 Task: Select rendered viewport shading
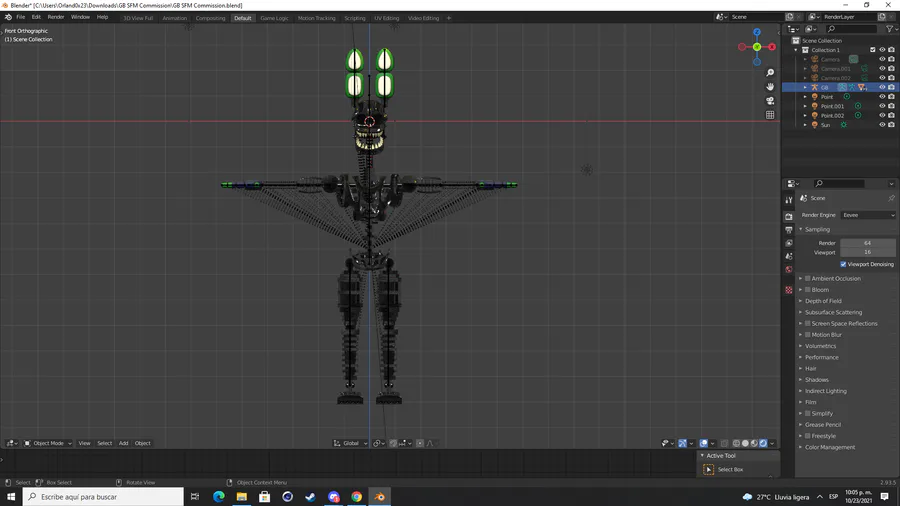click(763, 443)
